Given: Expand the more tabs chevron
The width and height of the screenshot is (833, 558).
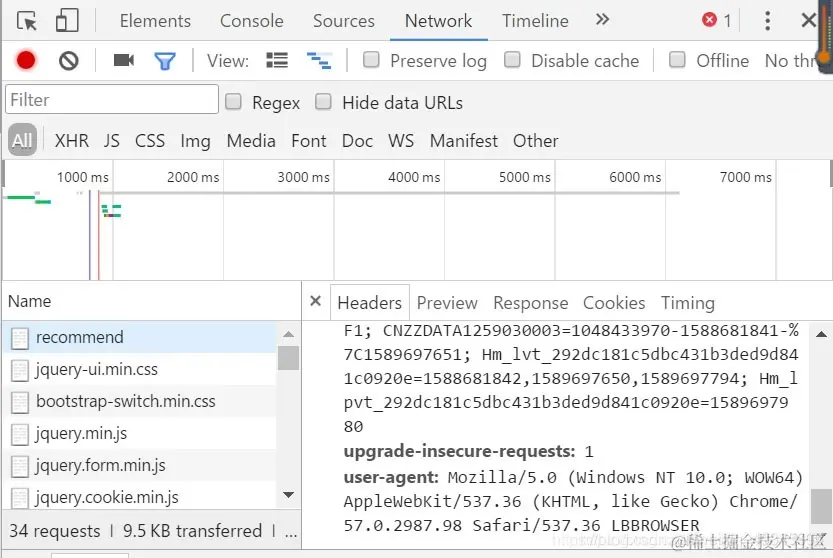Looking at the screenshot, I should coord(602,20).
